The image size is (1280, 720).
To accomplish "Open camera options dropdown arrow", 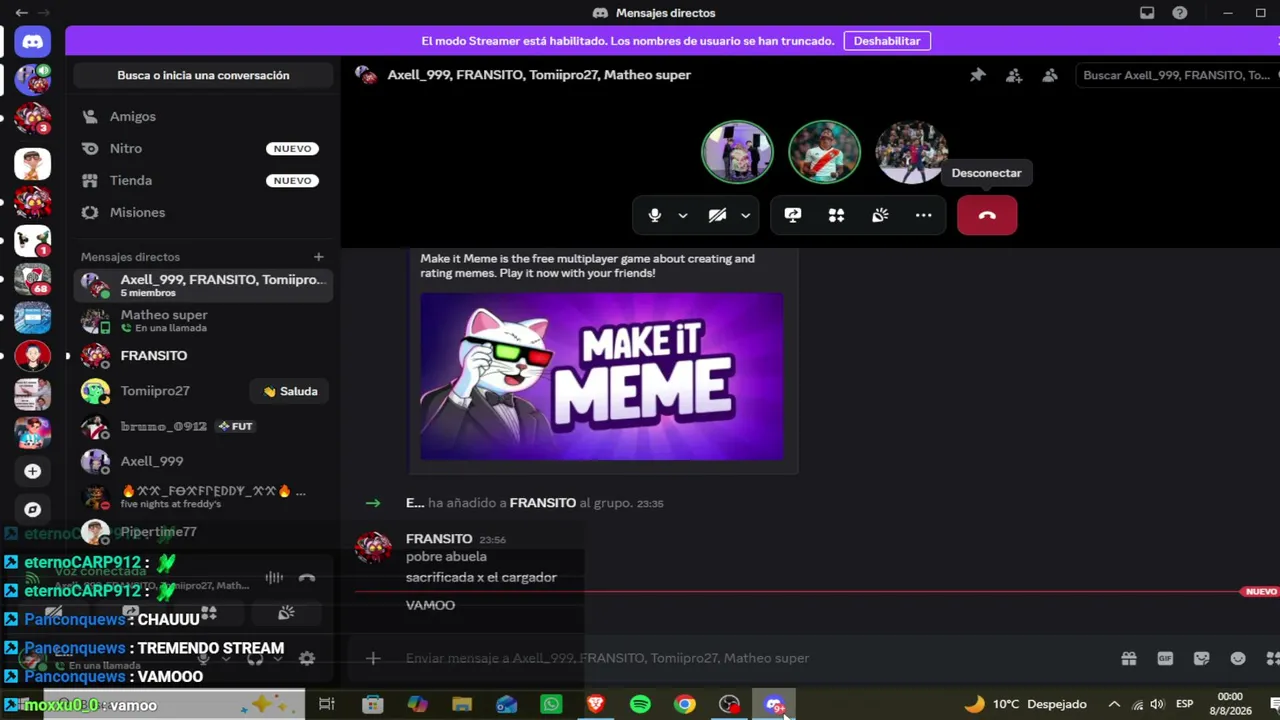I will [x=745, y=215].
